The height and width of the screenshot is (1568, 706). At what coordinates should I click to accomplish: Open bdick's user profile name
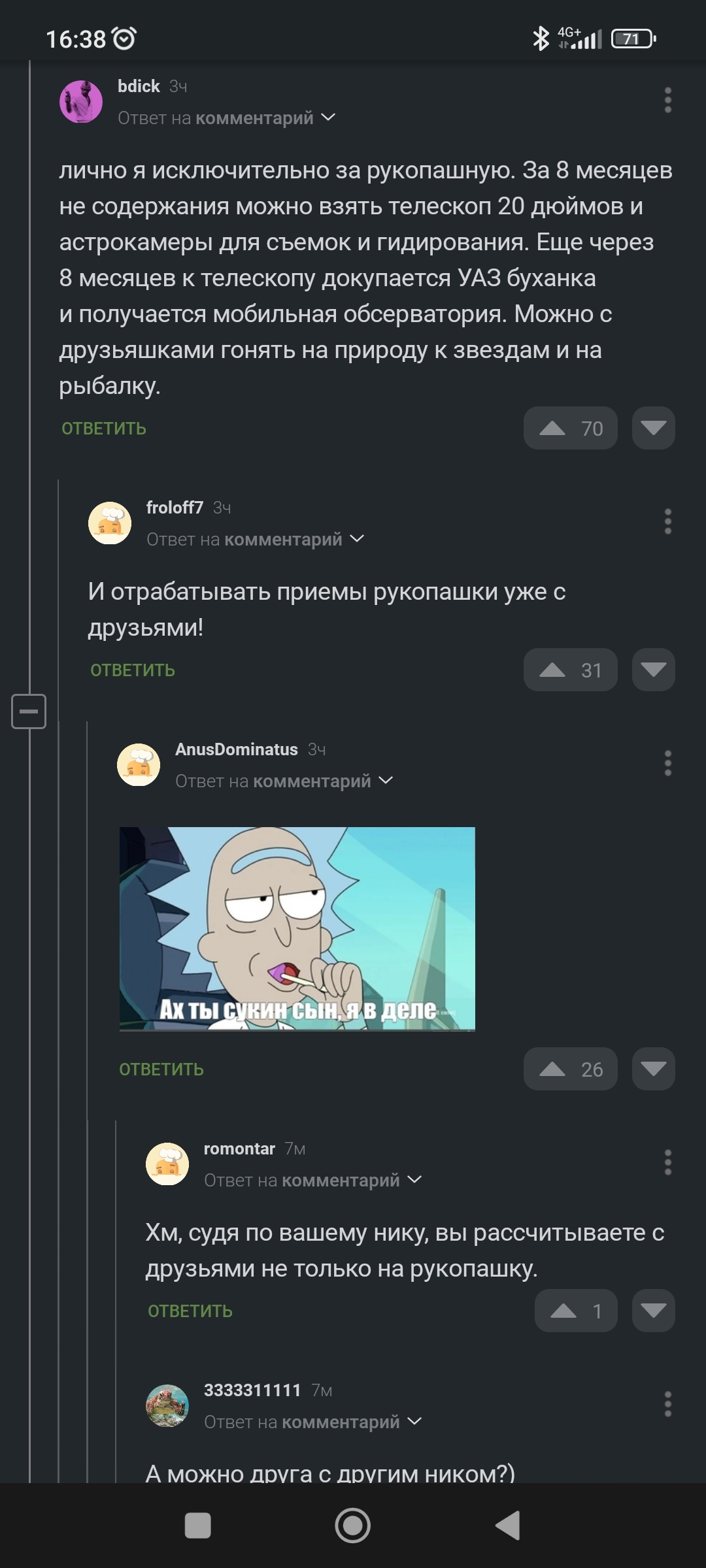click(139, 86)
